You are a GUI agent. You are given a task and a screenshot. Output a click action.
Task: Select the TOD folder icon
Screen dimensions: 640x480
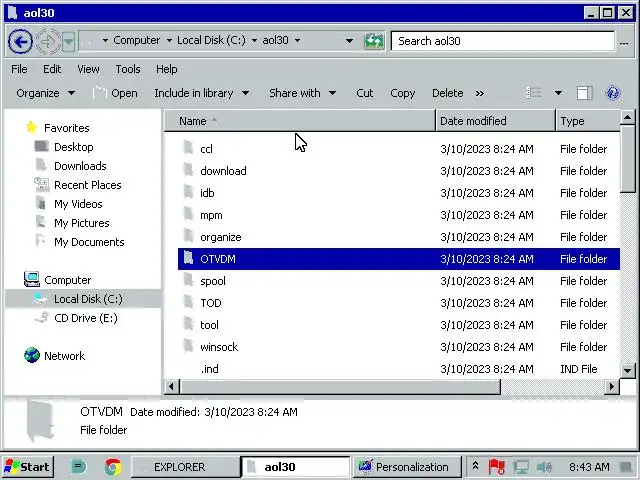click(x=188, y=302)
